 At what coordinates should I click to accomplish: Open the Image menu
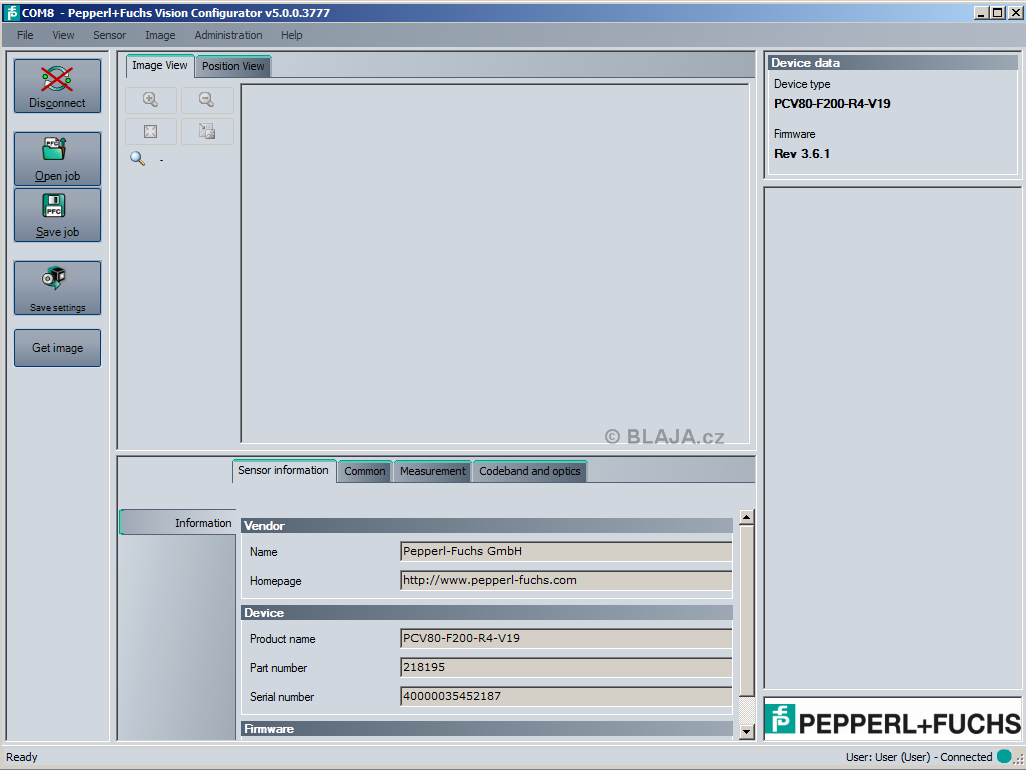pos(160,35)
